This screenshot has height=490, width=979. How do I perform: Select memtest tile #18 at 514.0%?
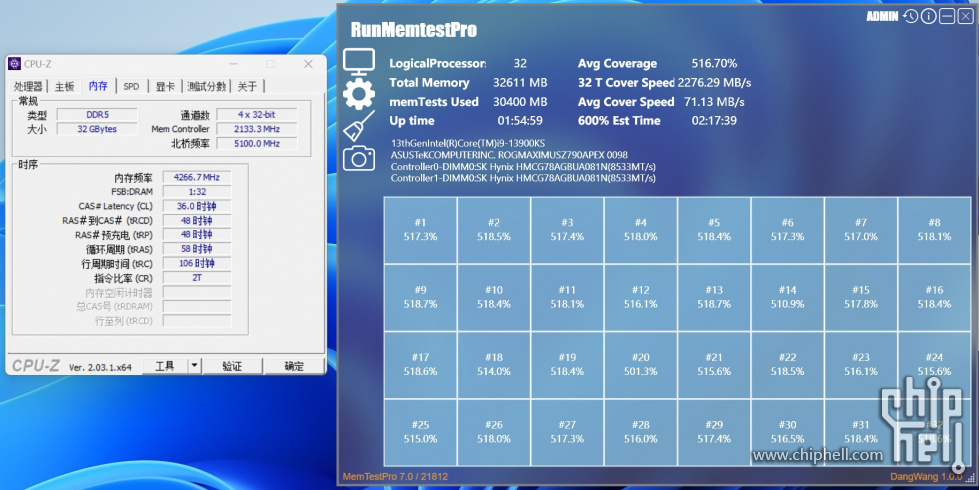tap(494, 365)
